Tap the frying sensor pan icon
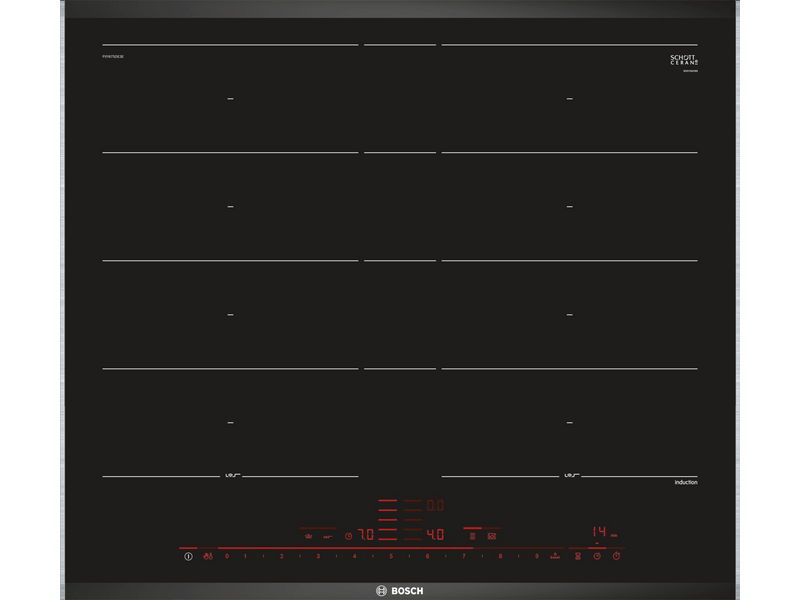800x600 pixels. pos(327,536)
